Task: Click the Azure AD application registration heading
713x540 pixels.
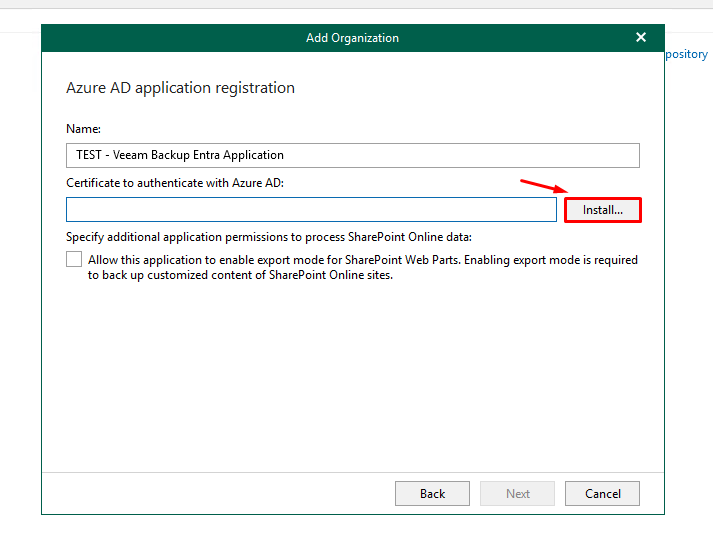Action: point(180,88)
